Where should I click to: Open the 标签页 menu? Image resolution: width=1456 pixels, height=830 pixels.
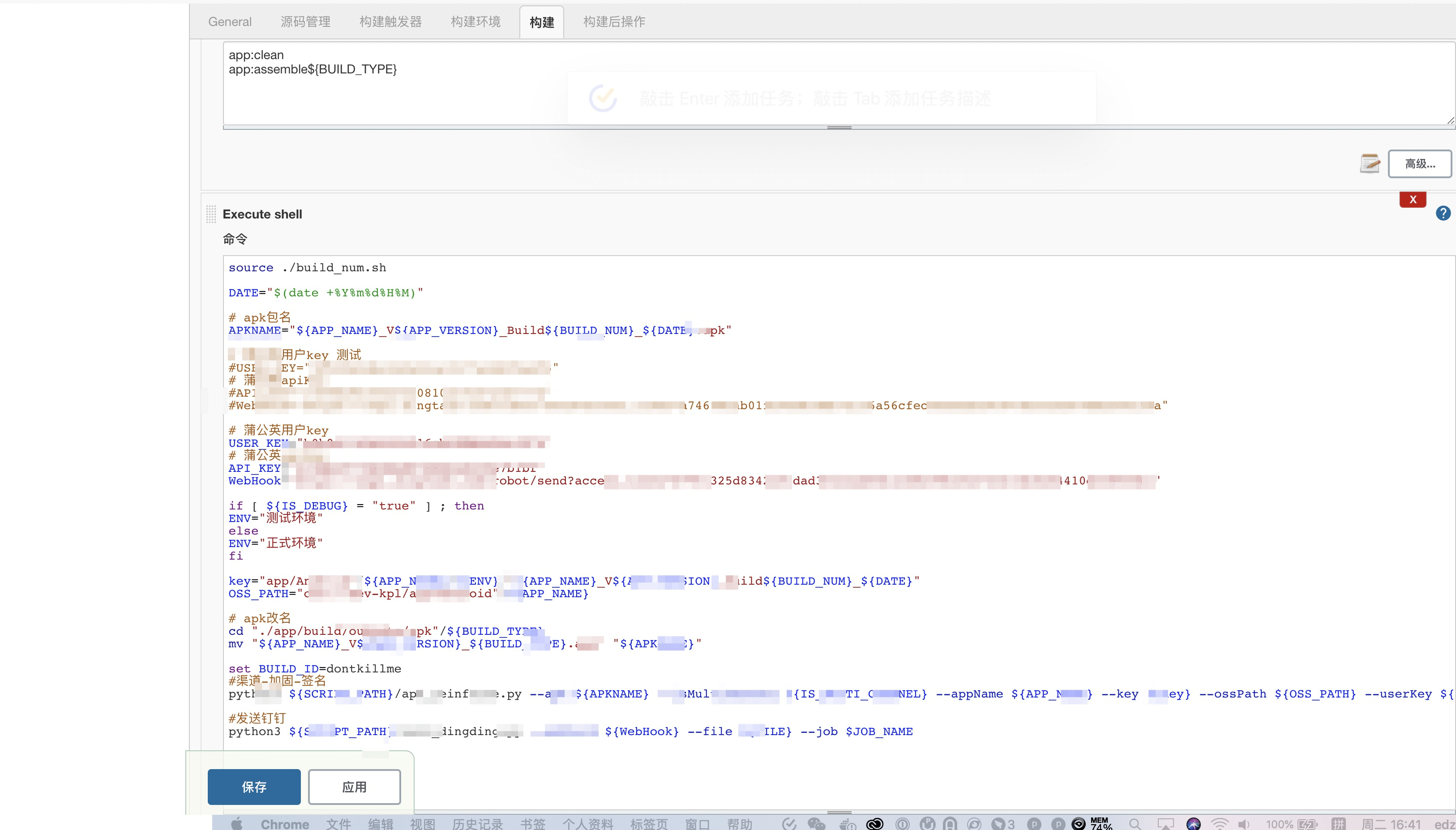(649, 824)
